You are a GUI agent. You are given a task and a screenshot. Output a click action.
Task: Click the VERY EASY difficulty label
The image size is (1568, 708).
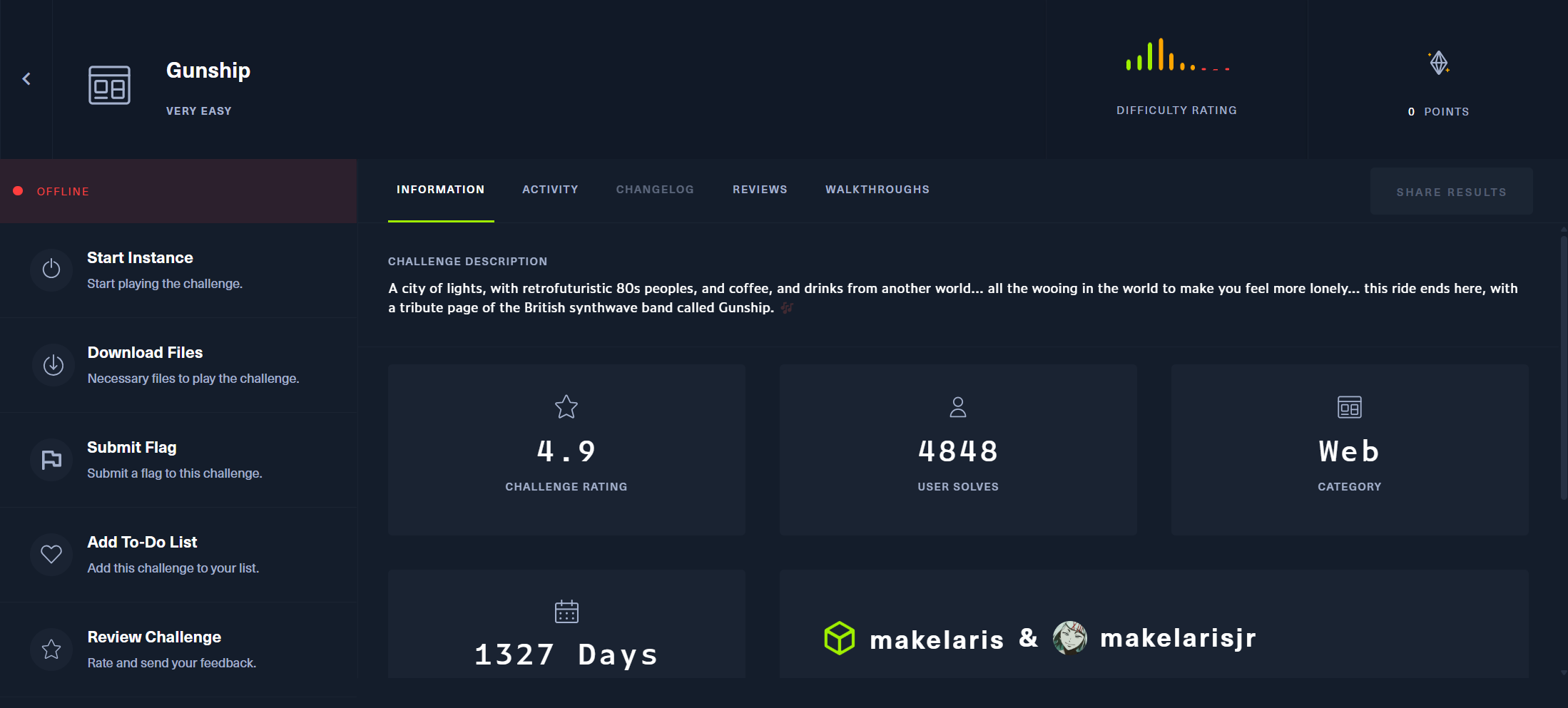199,111
